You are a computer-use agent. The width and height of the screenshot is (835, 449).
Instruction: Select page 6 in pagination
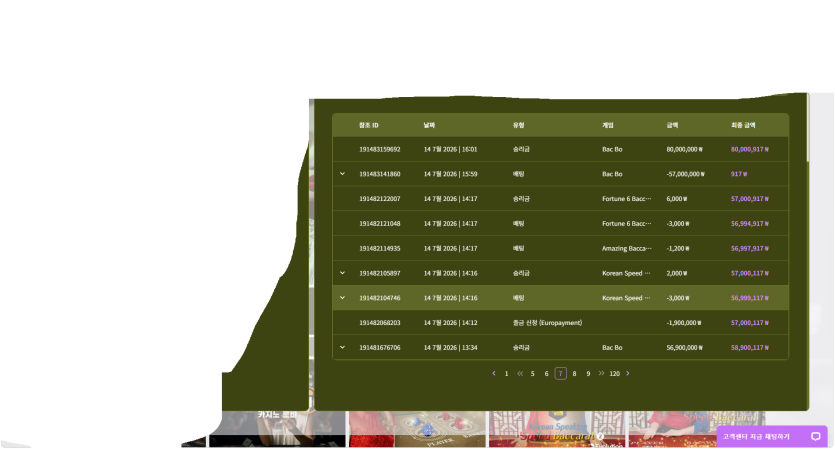546,374
